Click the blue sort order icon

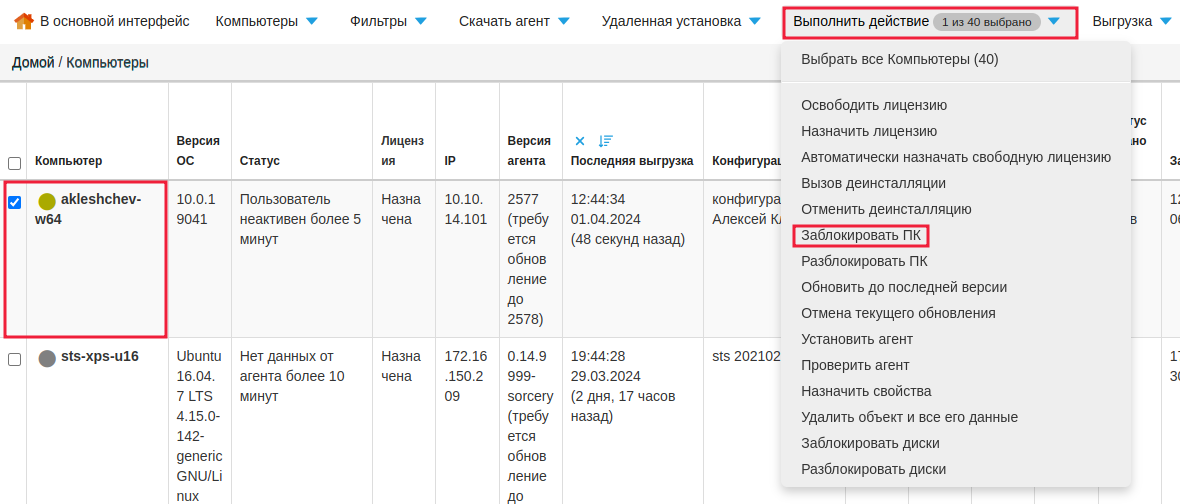pos(605,141)
